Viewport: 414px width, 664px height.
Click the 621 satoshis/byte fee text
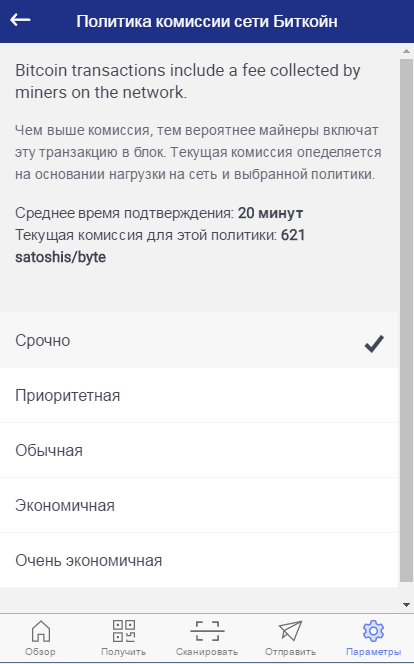click(x=160, y=246)
